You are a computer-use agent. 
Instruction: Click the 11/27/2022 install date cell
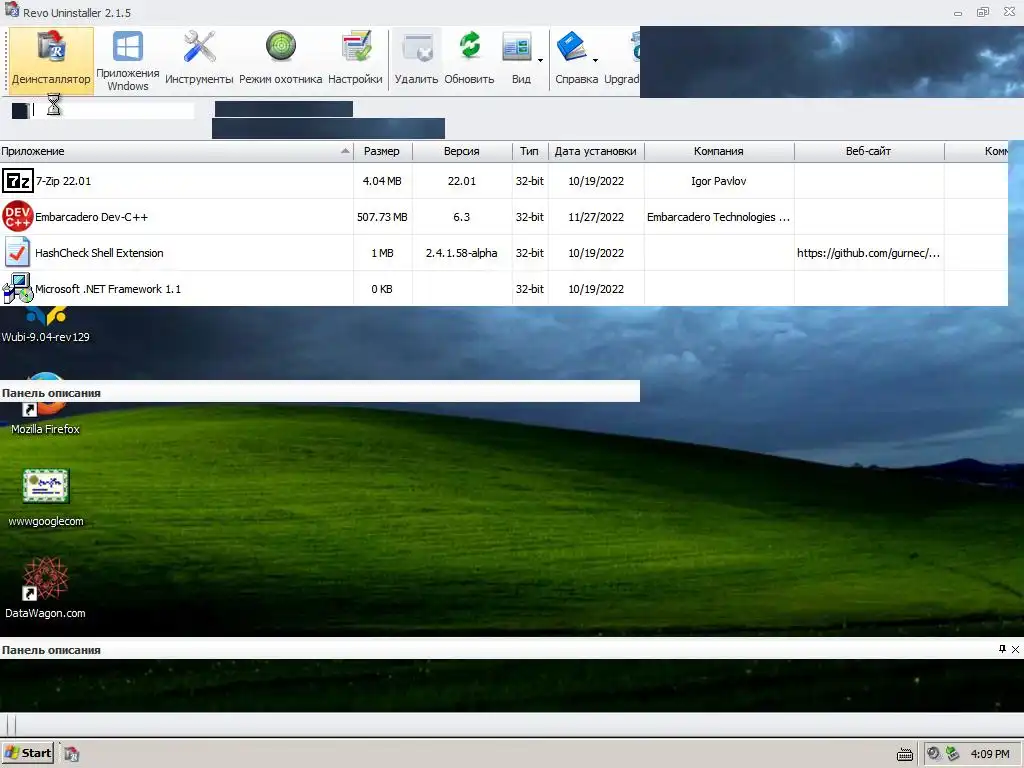(596, 217)
